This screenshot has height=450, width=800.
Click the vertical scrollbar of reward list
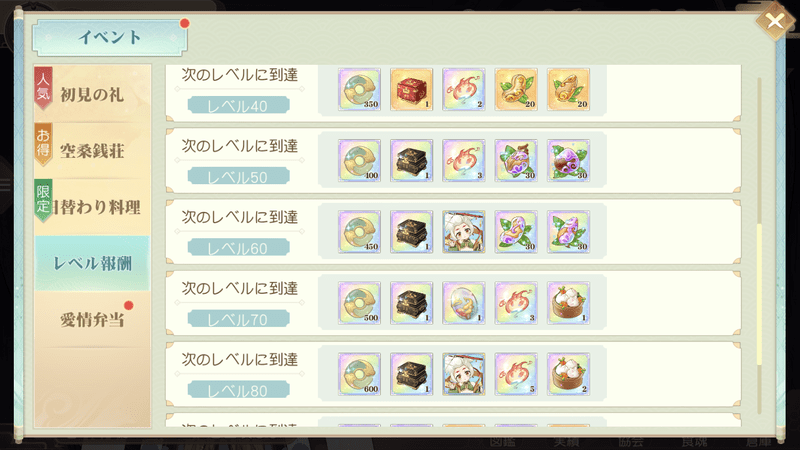point(759,245)
